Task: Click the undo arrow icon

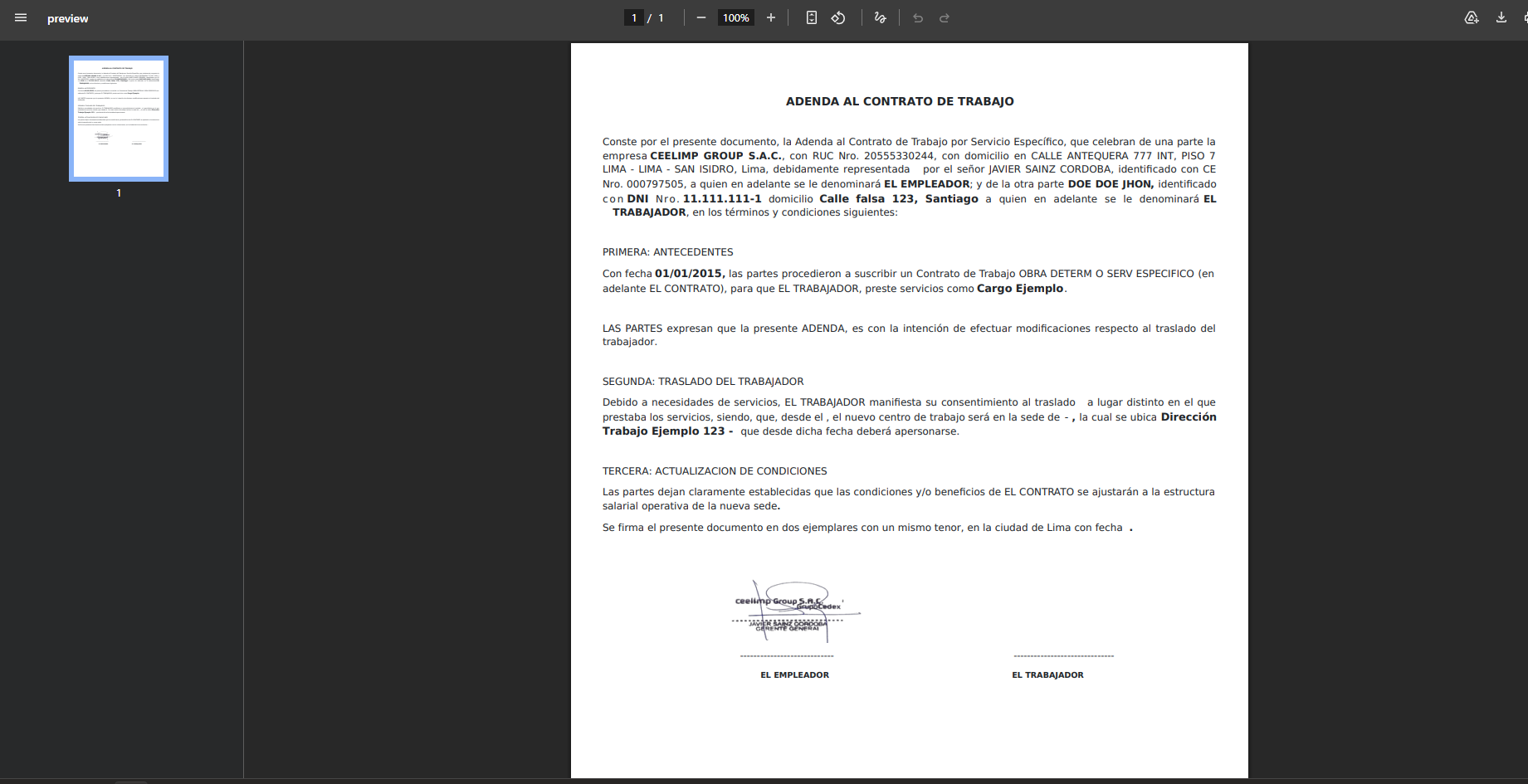Action: click(918, 17)
